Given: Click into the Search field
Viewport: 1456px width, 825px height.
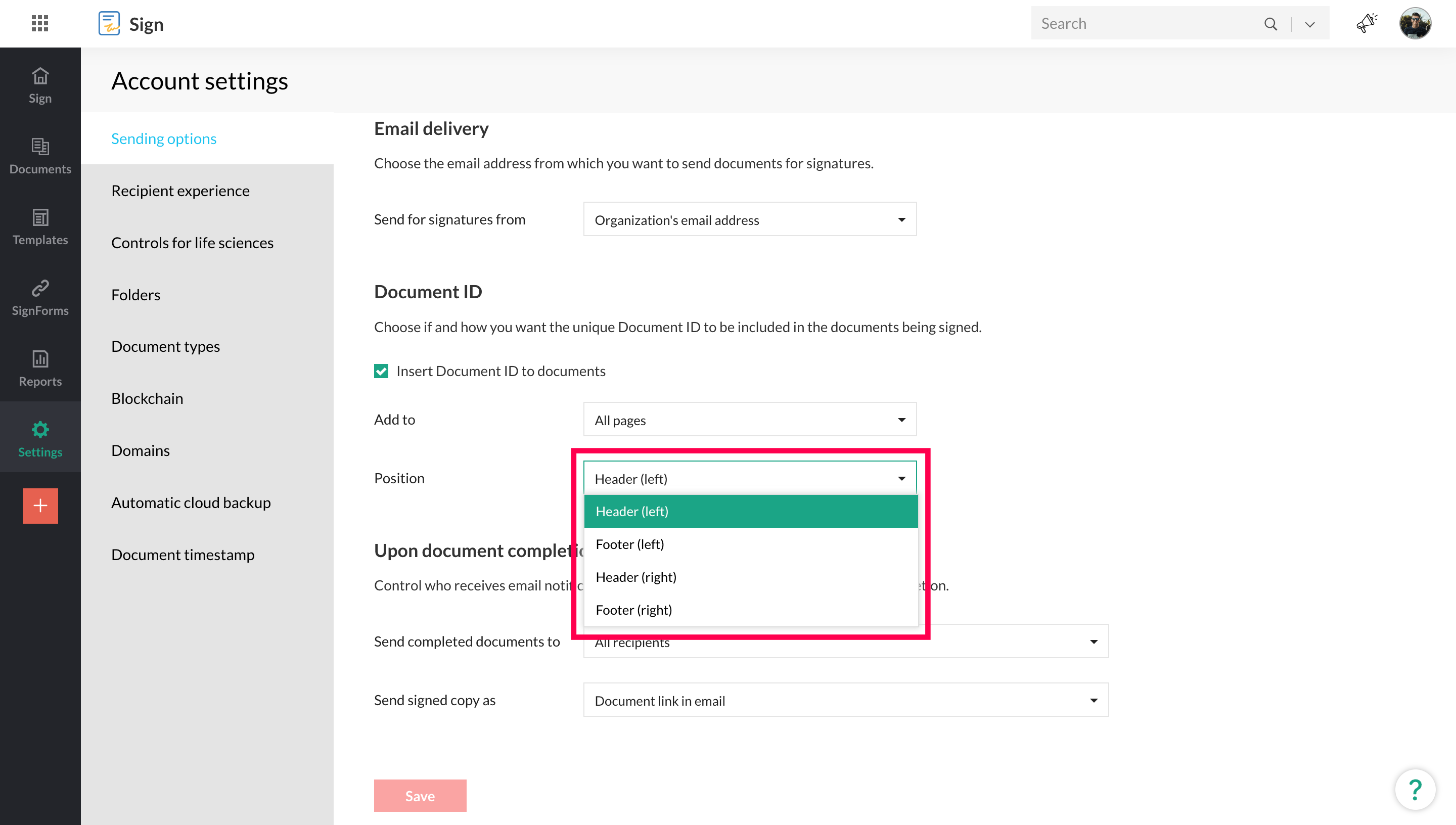Looking at the screenshot, I should click(1145, 23).
